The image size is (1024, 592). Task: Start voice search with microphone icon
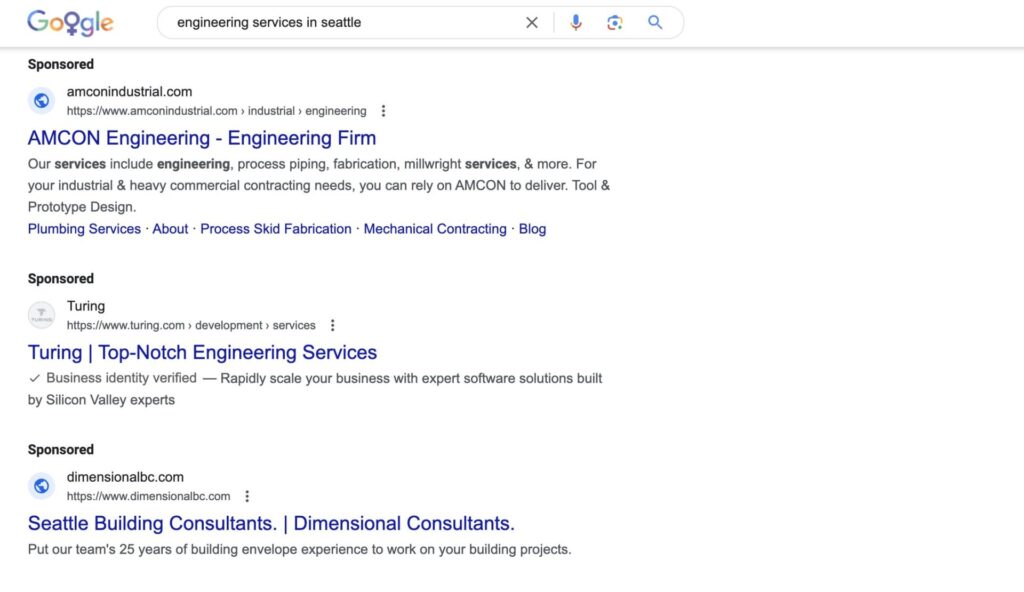(x=575, y=23)
